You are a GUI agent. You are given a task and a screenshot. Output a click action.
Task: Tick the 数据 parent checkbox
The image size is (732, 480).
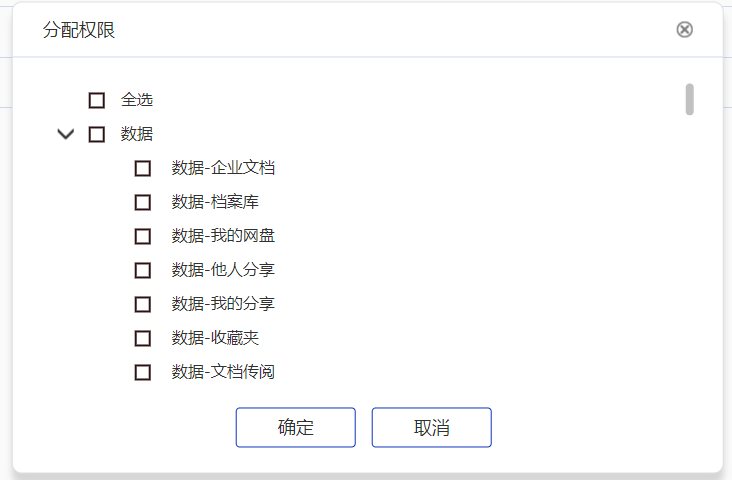coord(97,134)
